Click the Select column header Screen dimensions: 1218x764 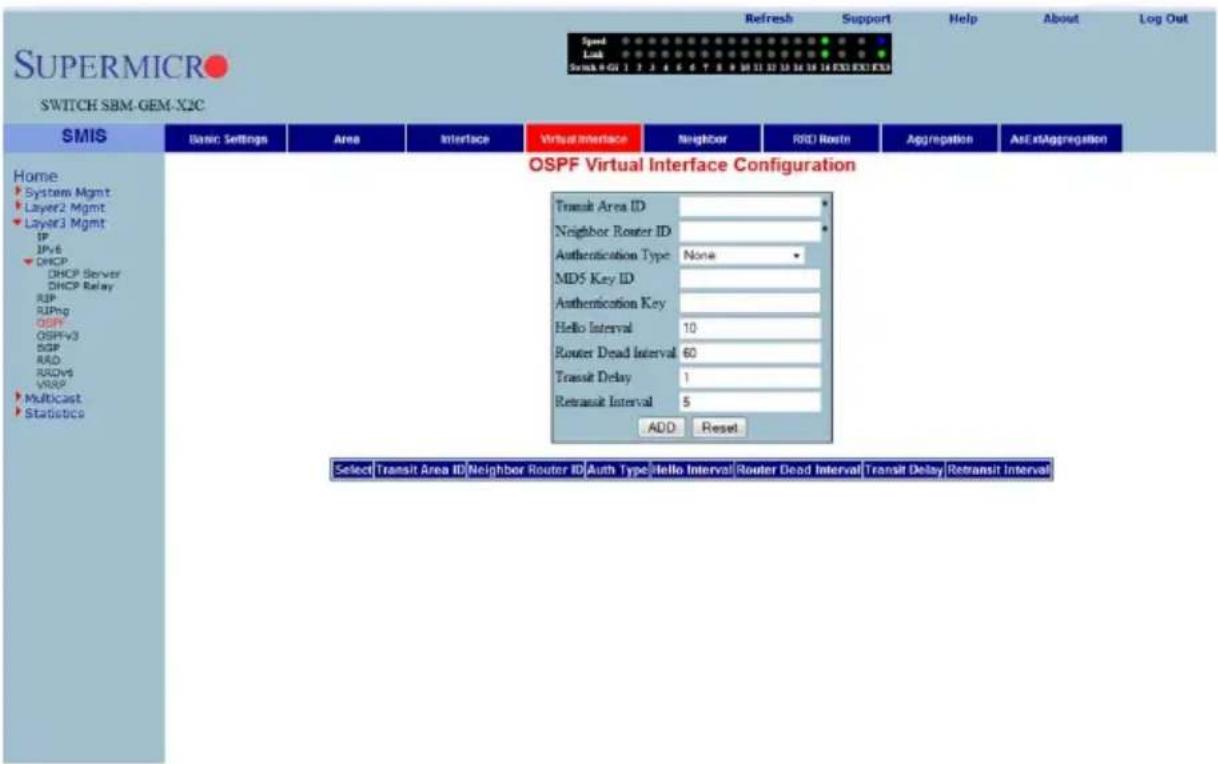pyautogui.click(x=353, y=470)
